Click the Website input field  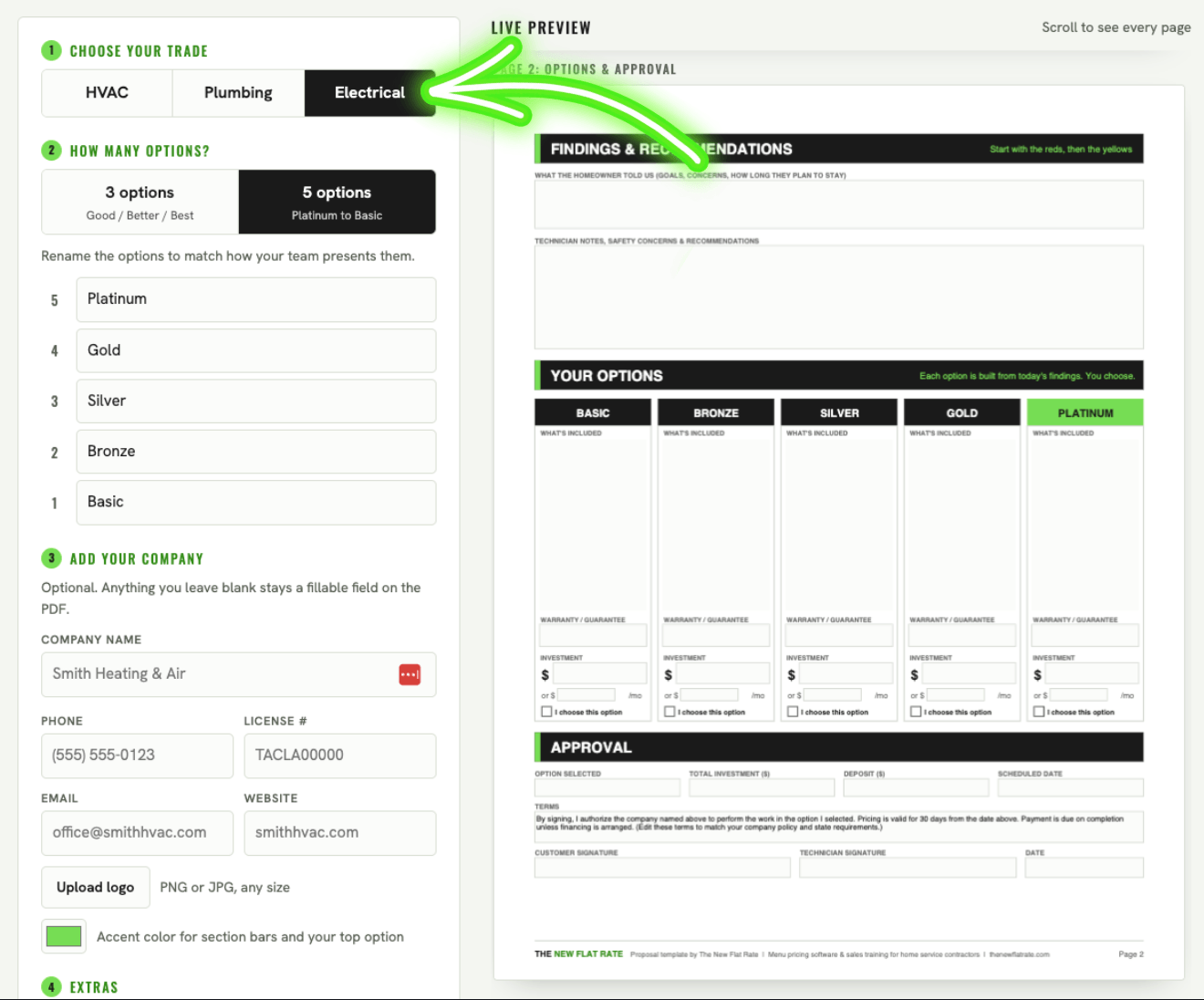pos(340,833)
